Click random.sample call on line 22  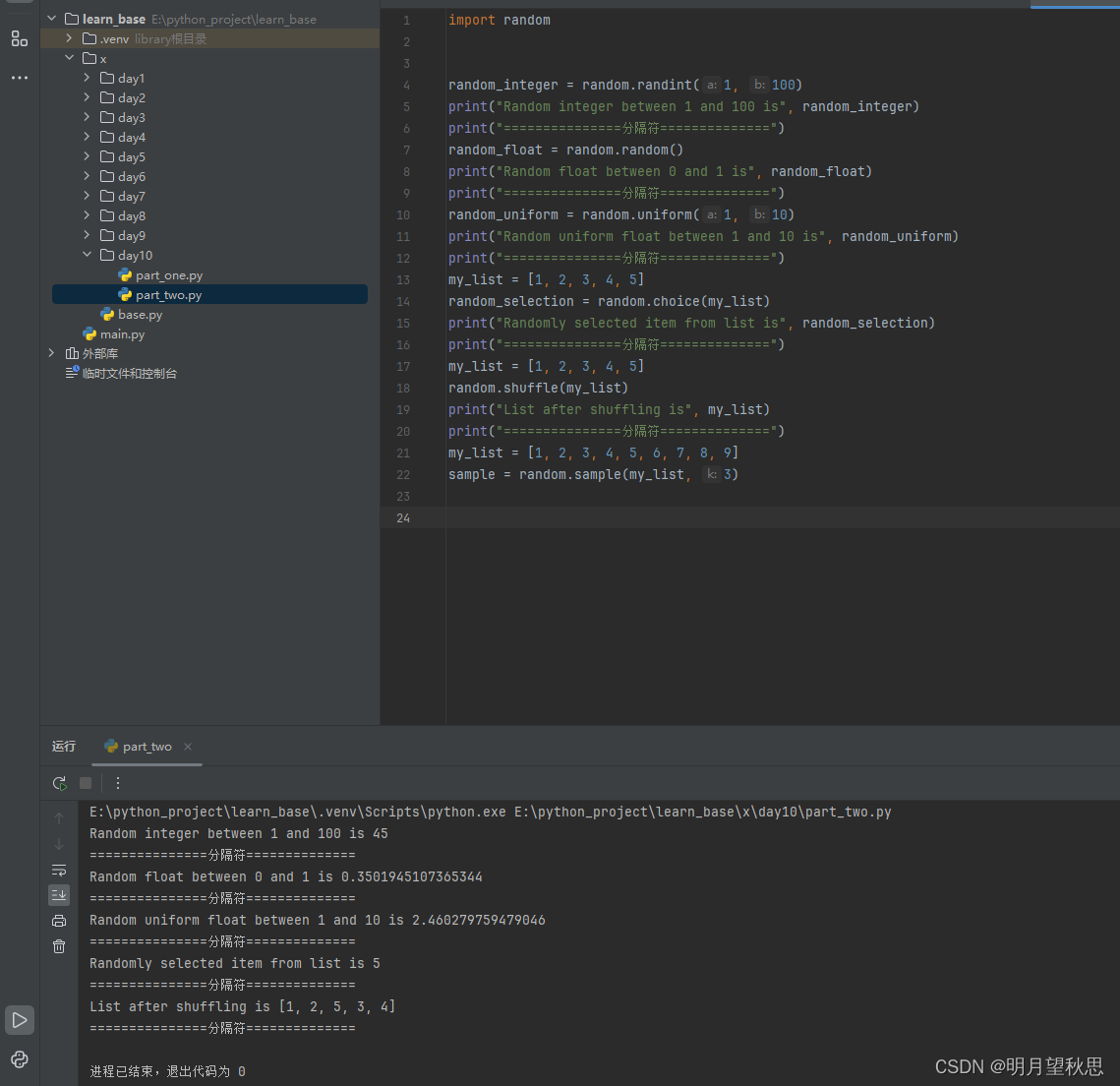[x=628, y=474]
